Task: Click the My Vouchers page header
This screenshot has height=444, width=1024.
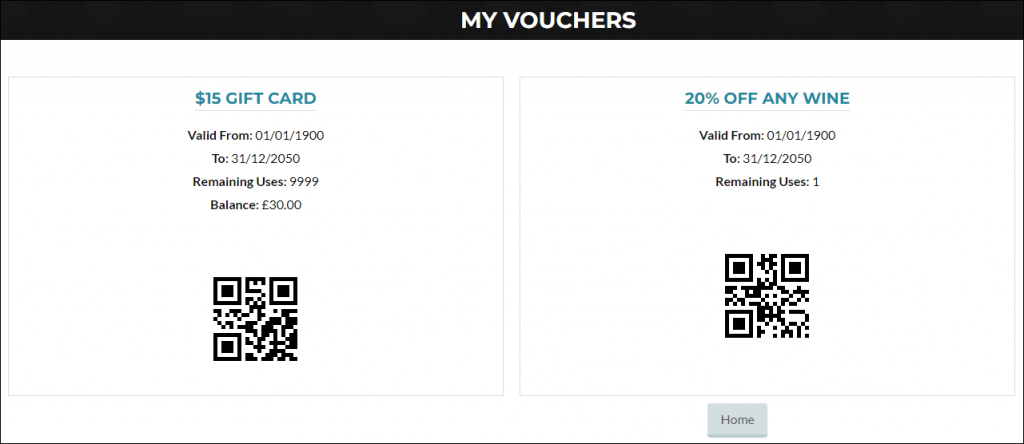Action: (x=548, y=20)
